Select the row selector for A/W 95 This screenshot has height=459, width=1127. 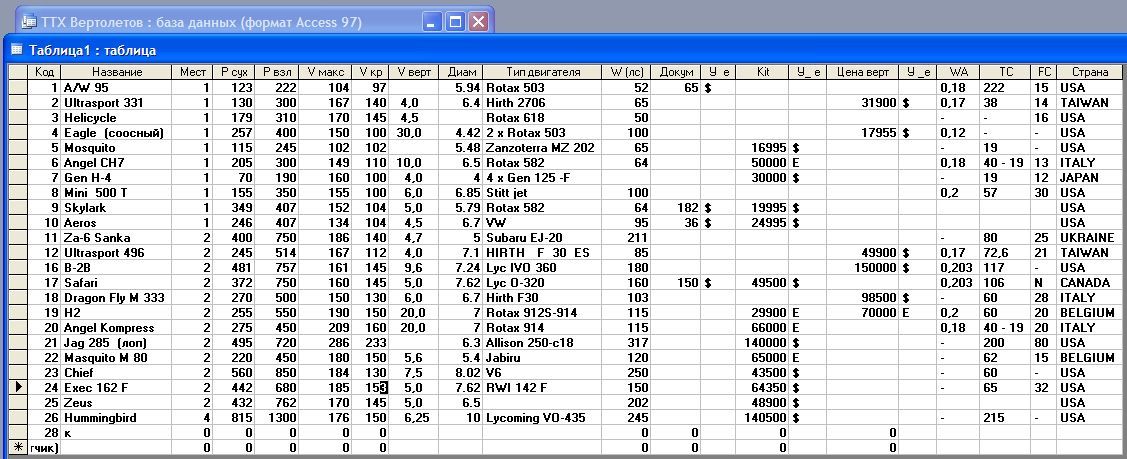(x=17, y=87)
